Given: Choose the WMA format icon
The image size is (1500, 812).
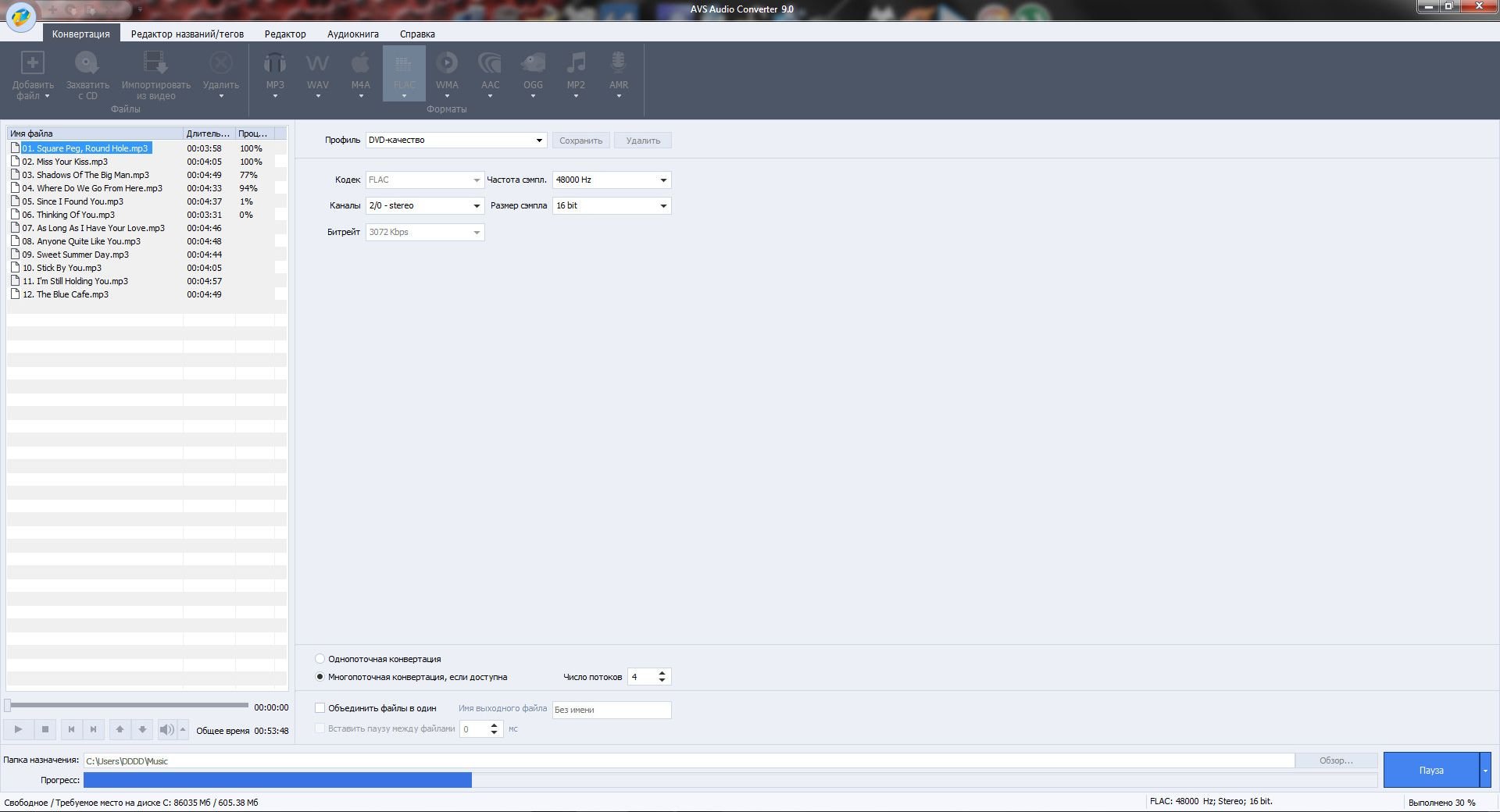Looking at the screenshot, I should [x=447, y=64].
